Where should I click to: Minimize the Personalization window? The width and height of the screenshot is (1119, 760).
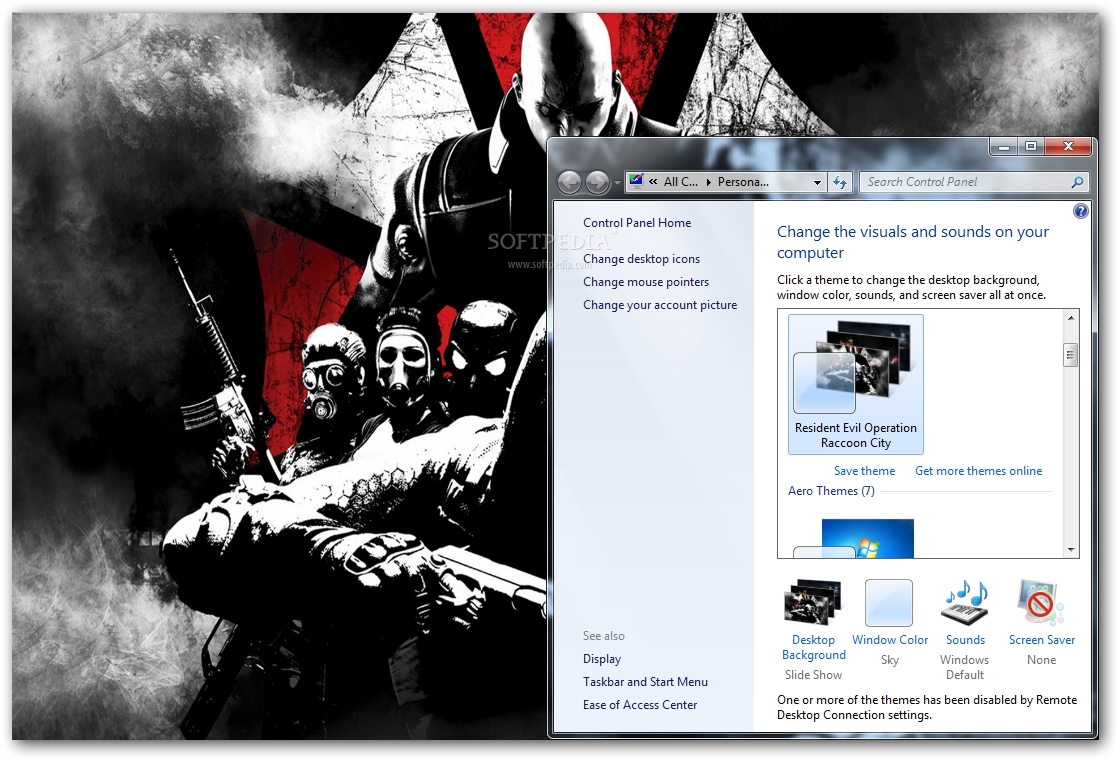(1004, 146)
